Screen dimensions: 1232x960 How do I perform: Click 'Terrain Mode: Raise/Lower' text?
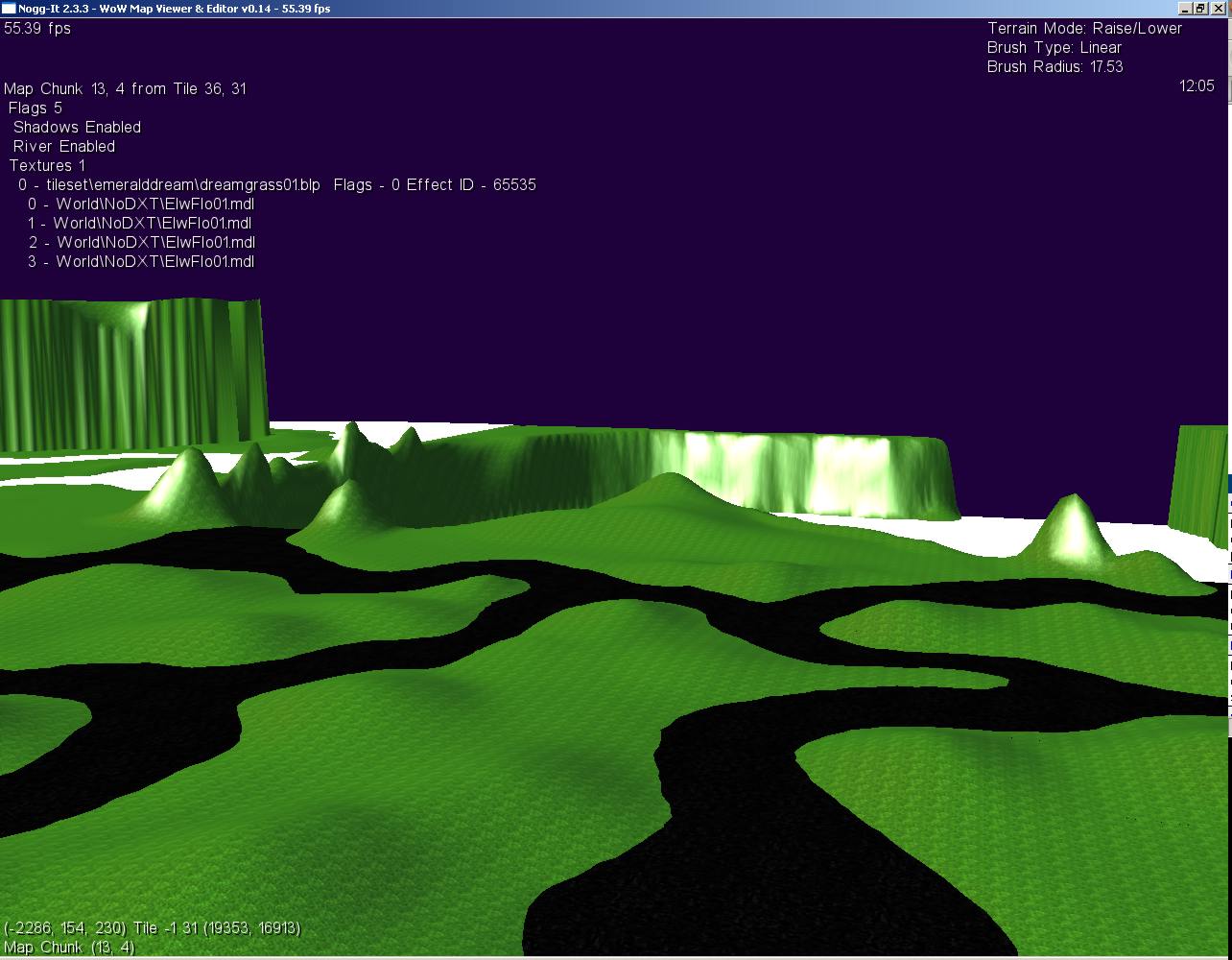point(1084,29)
